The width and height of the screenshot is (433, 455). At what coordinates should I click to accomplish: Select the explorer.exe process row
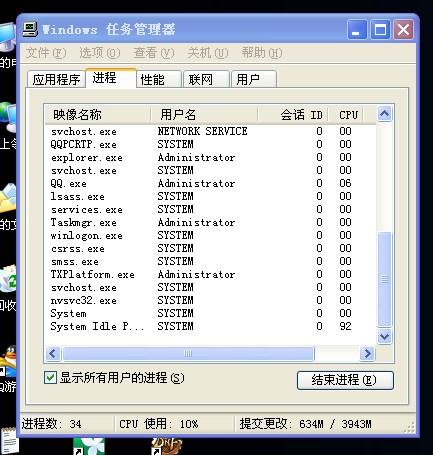click(x=211, y=157)
